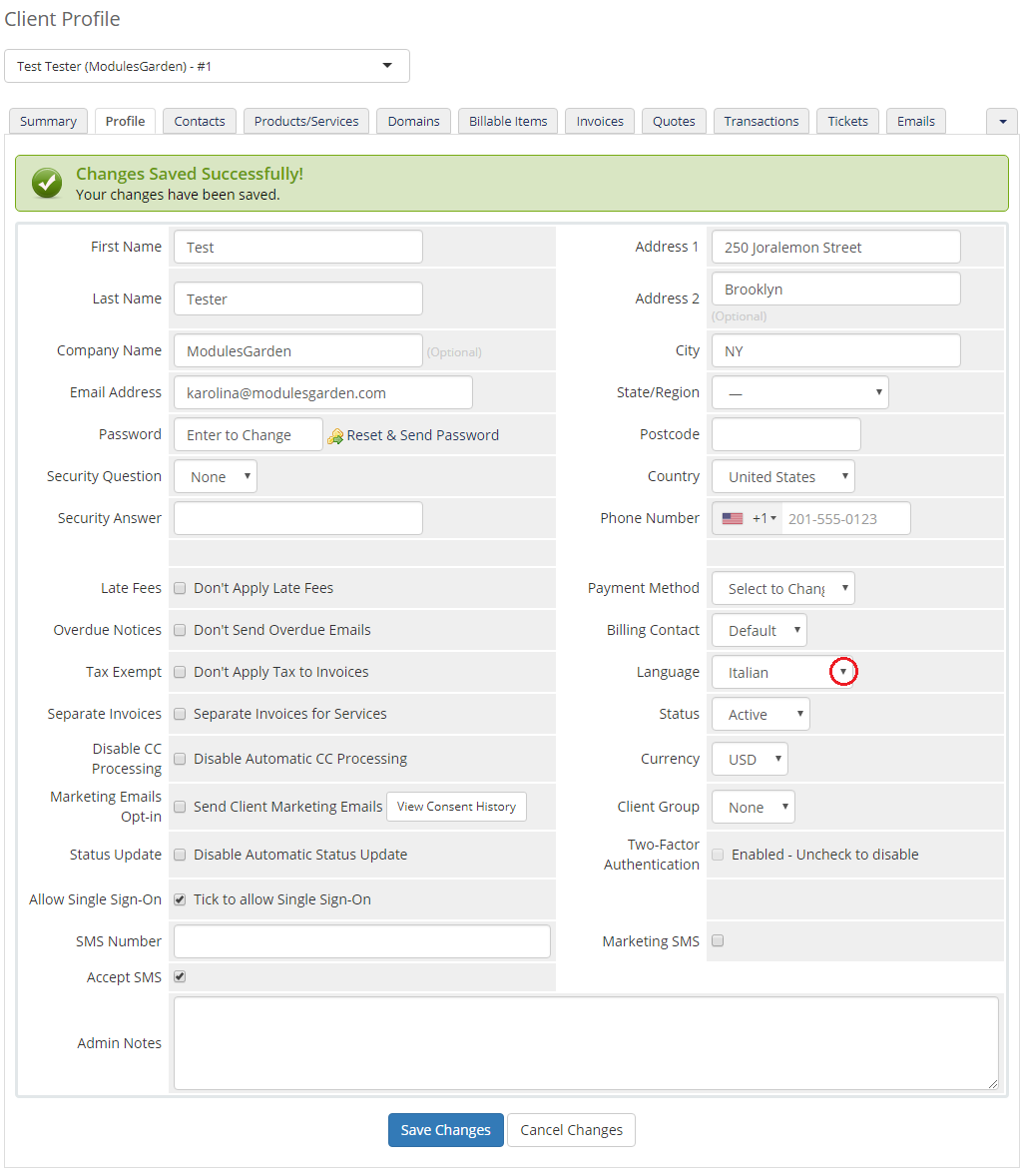Open the Billing Contact dropdown

pos(759,631)
